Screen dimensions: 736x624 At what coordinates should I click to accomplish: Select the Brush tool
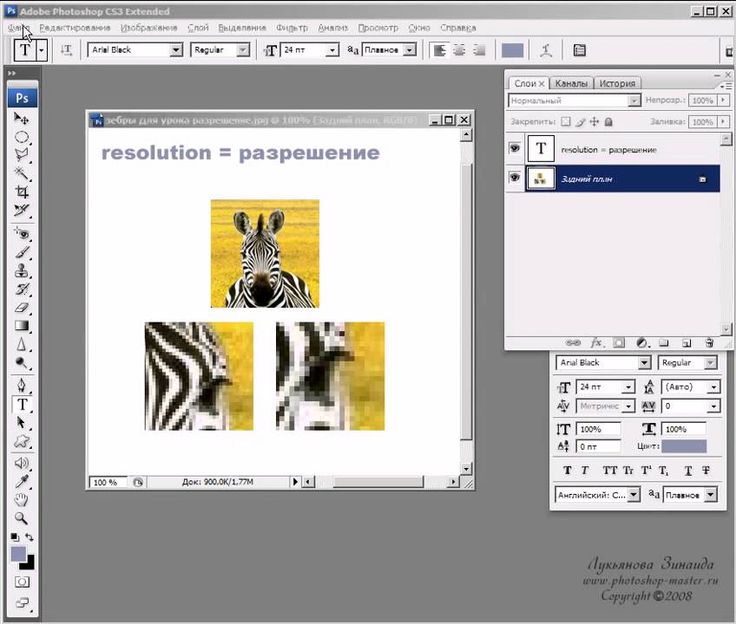tap(21, 252)
